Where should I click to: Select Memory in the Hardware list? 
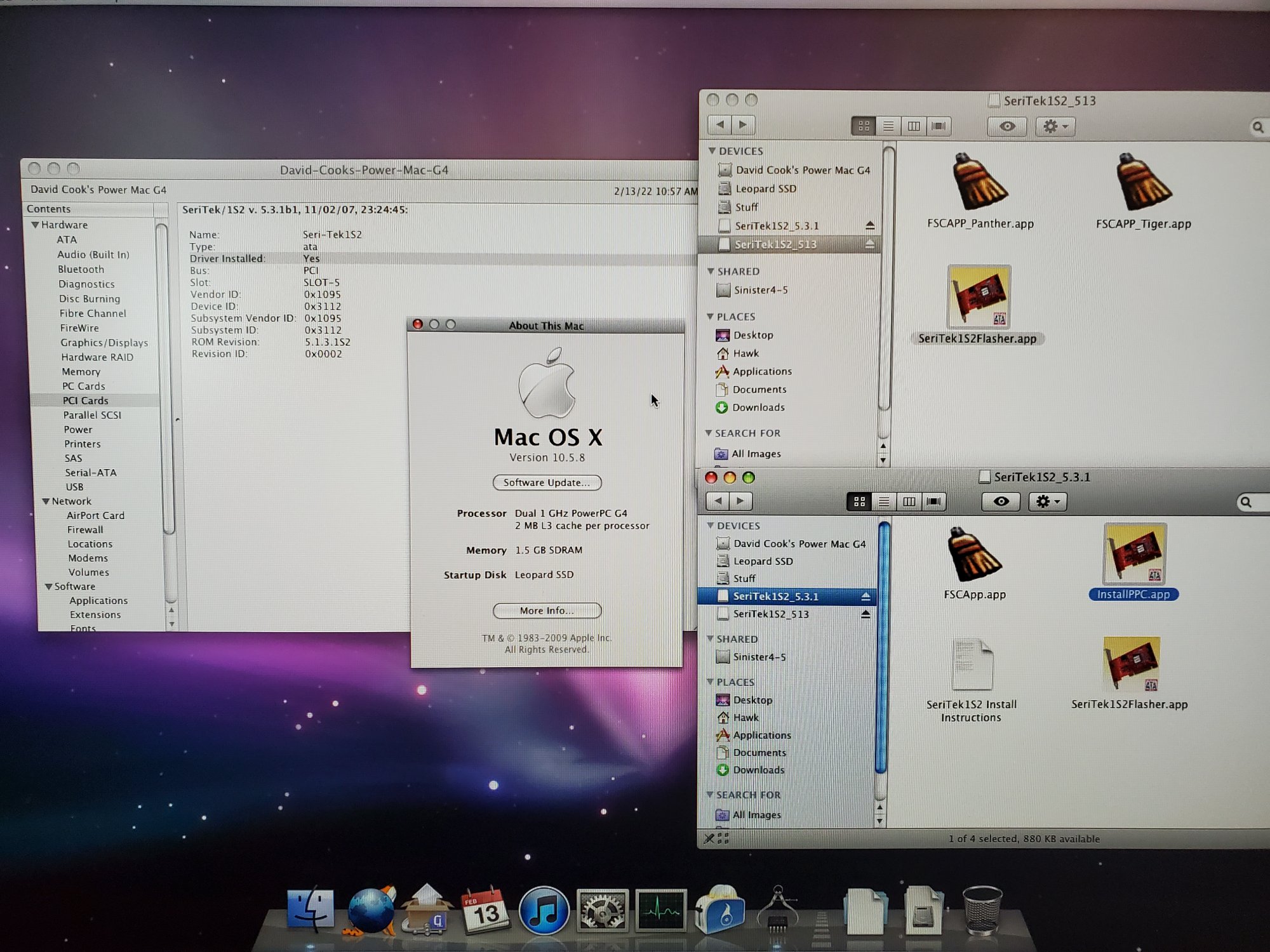pos(81,372)
